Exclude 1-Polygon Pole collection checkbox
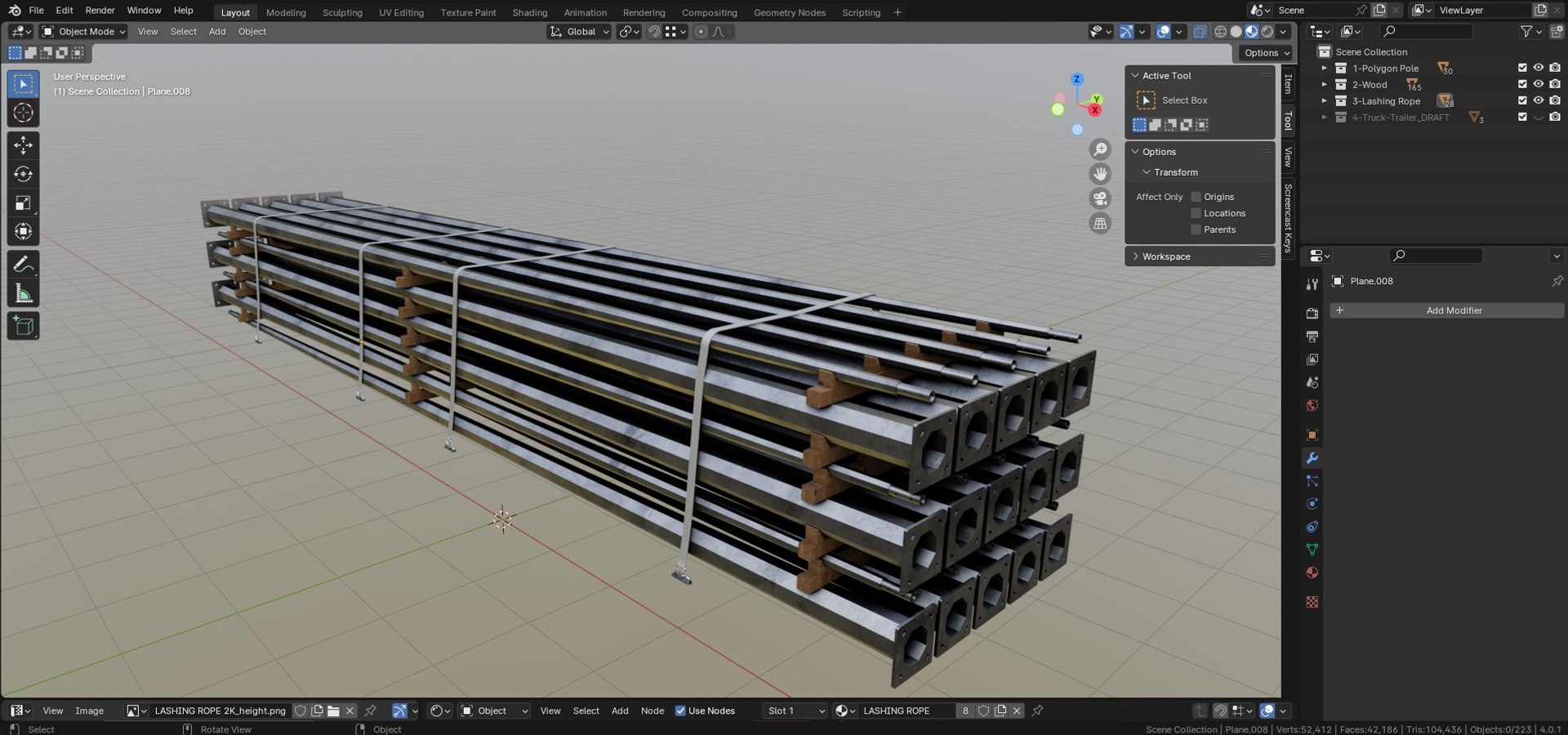1568x735 pixels. pos(1522,68)
